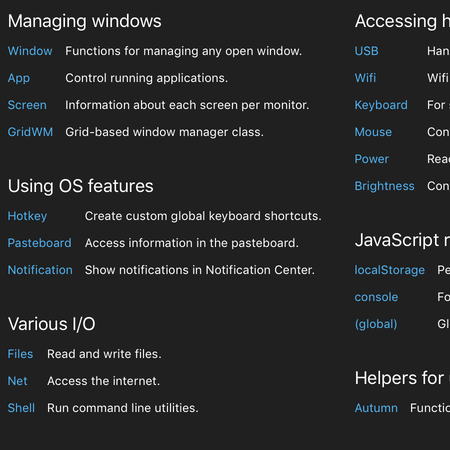Open the Autumn helpers link
Screen dimensions: 450x450
pos(376,408)
